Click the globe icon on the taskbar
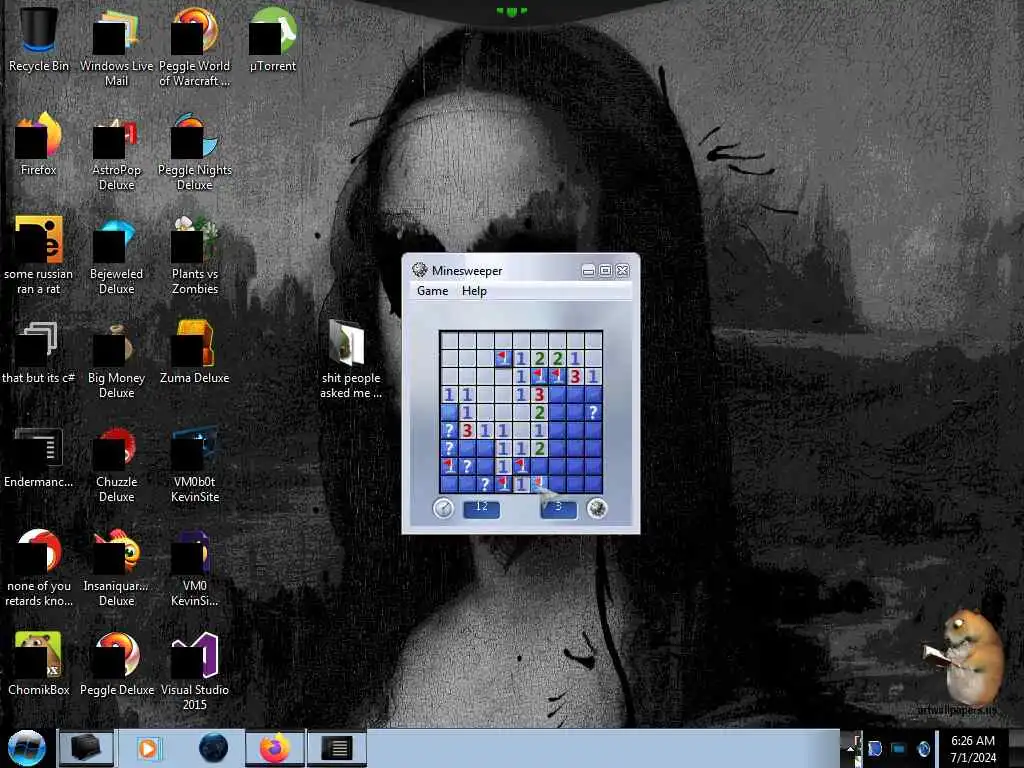The height and width of the screenshot is (768, 1024). [x=213, y=748]
